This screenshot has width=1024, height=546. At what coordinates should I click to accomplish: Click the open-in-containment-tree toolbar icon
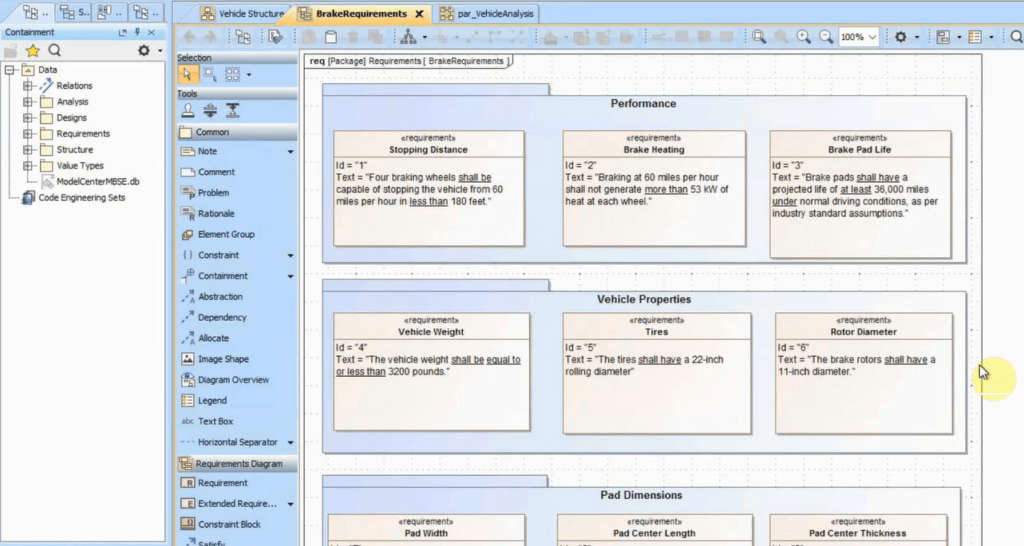pyautogui.click(x=243, y=37)
